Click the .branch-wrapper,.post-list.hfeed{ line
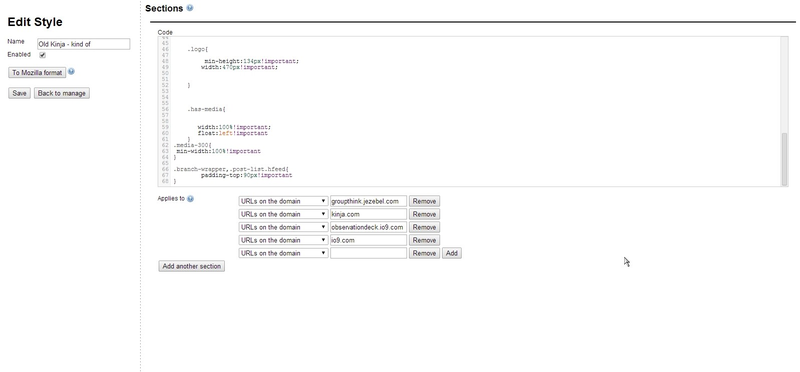 click(231, 169)
